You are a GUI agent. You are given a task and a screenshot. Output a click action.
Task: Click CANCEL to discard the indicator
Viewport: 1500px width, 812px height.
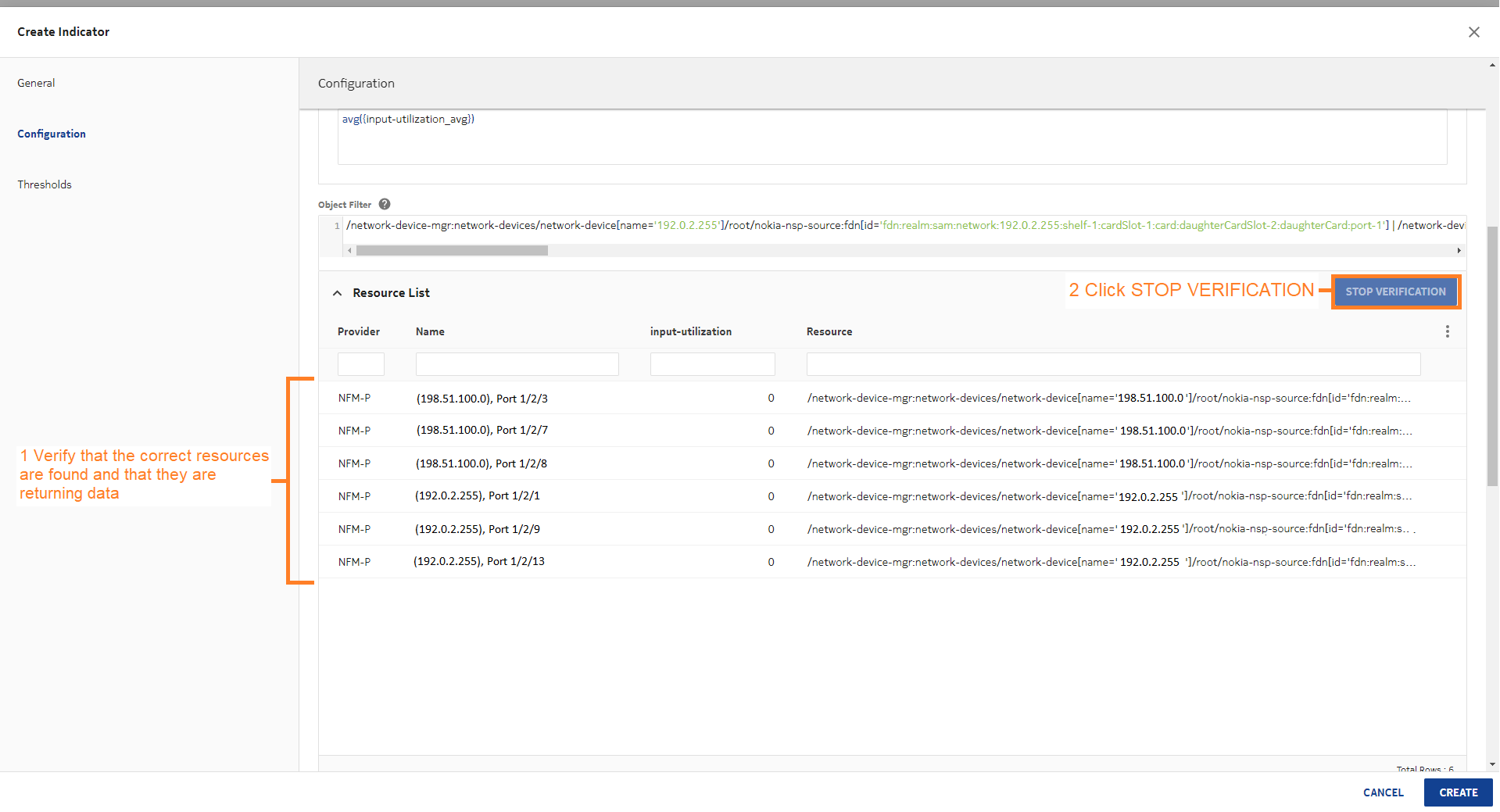pyautogui.click(x=1383, y=792)
